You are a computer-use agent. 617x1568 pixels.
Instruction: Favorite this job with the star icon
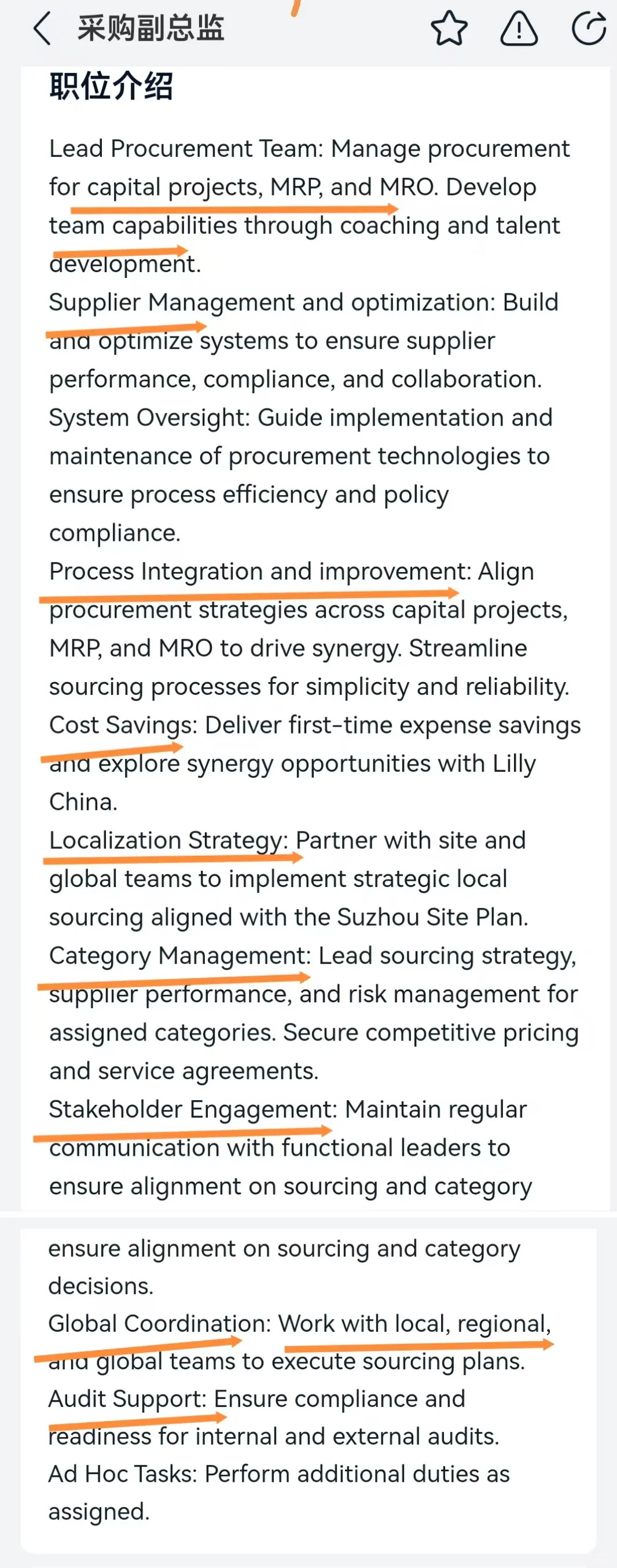click(449, 28)
